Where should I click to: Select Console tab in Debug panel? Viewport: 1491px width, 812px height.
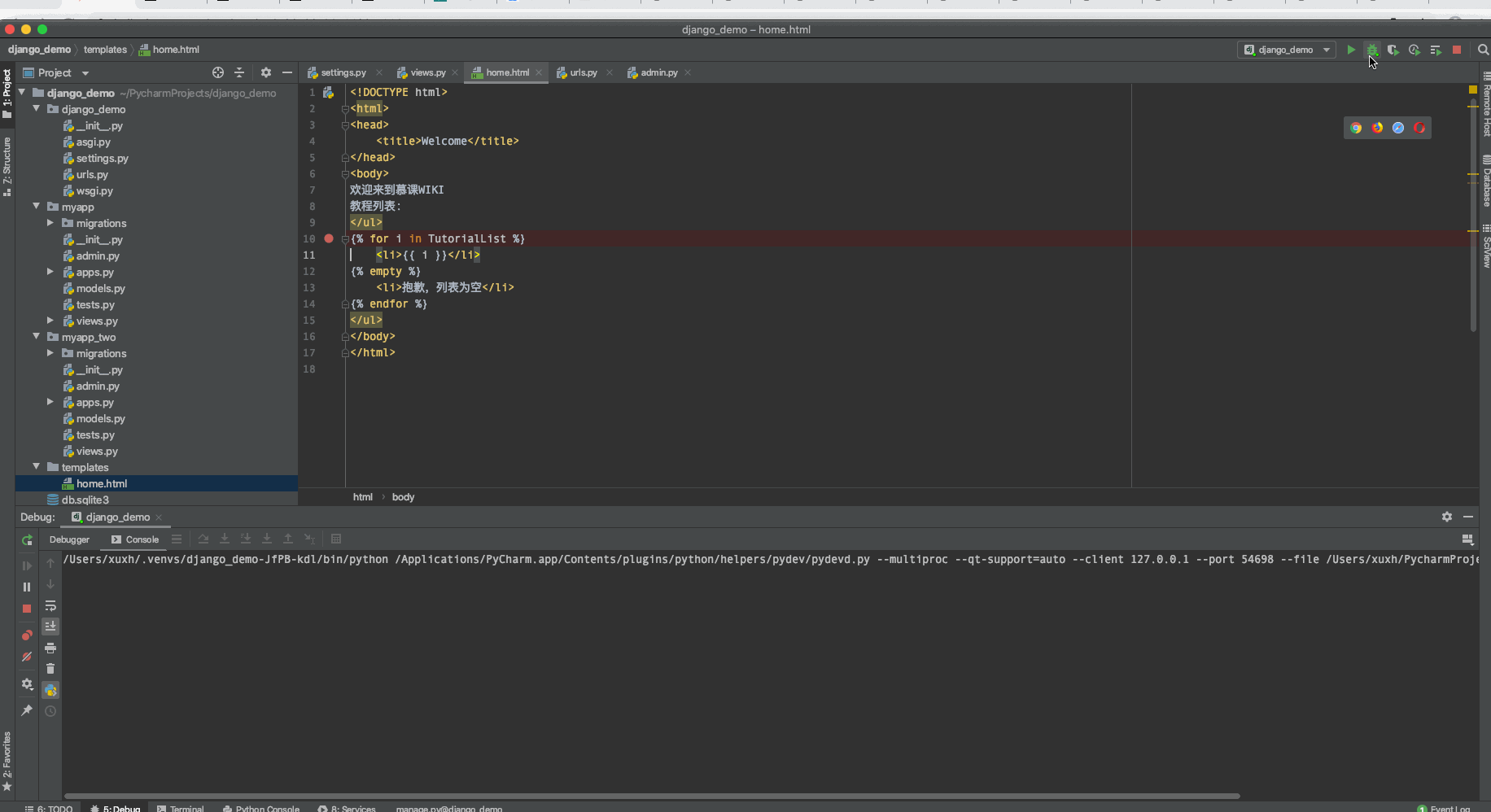point(135,539)
